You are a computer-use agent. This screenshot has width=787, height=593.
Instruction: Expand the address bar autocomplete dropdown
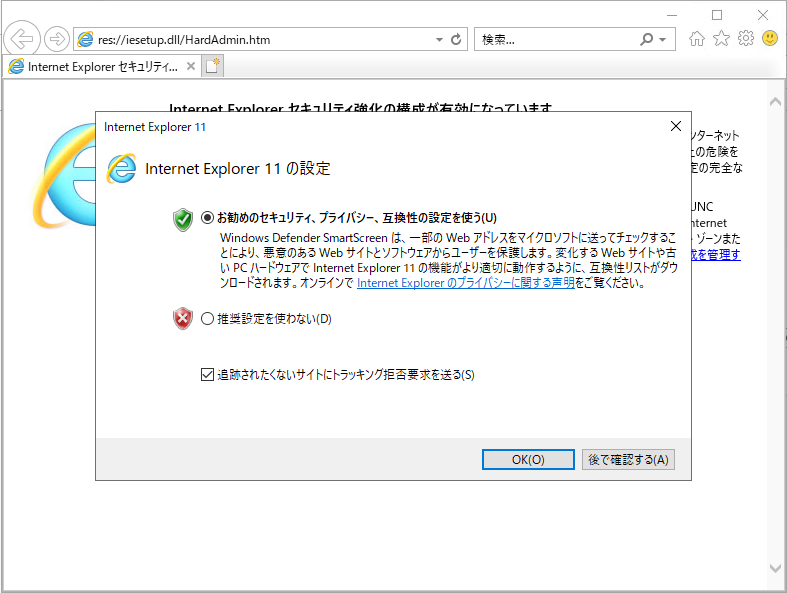pyautogui.click(x=439, y=39)
